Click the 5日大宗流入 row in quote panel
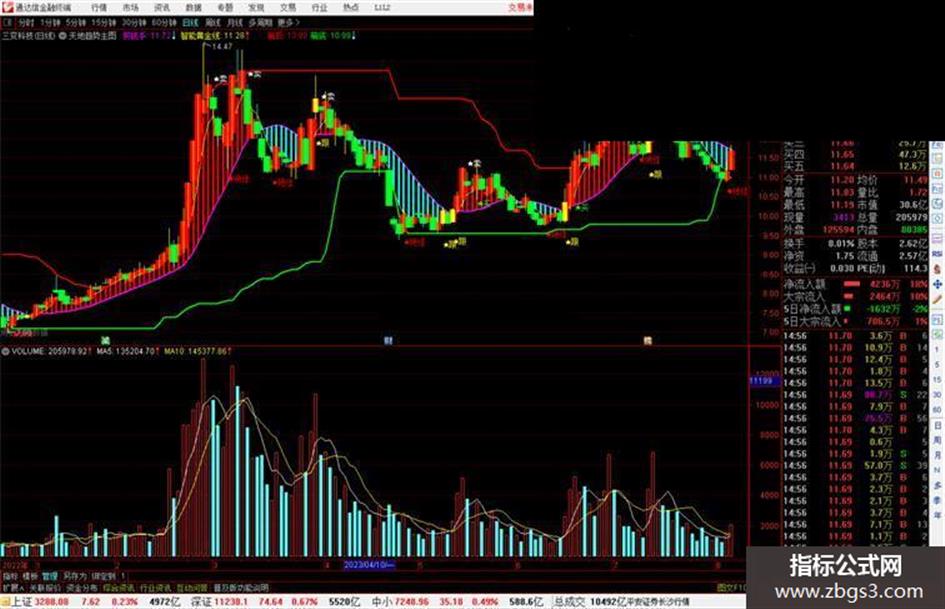The width and height of the screenshot is (945, 609). click(x=855, y=322)
